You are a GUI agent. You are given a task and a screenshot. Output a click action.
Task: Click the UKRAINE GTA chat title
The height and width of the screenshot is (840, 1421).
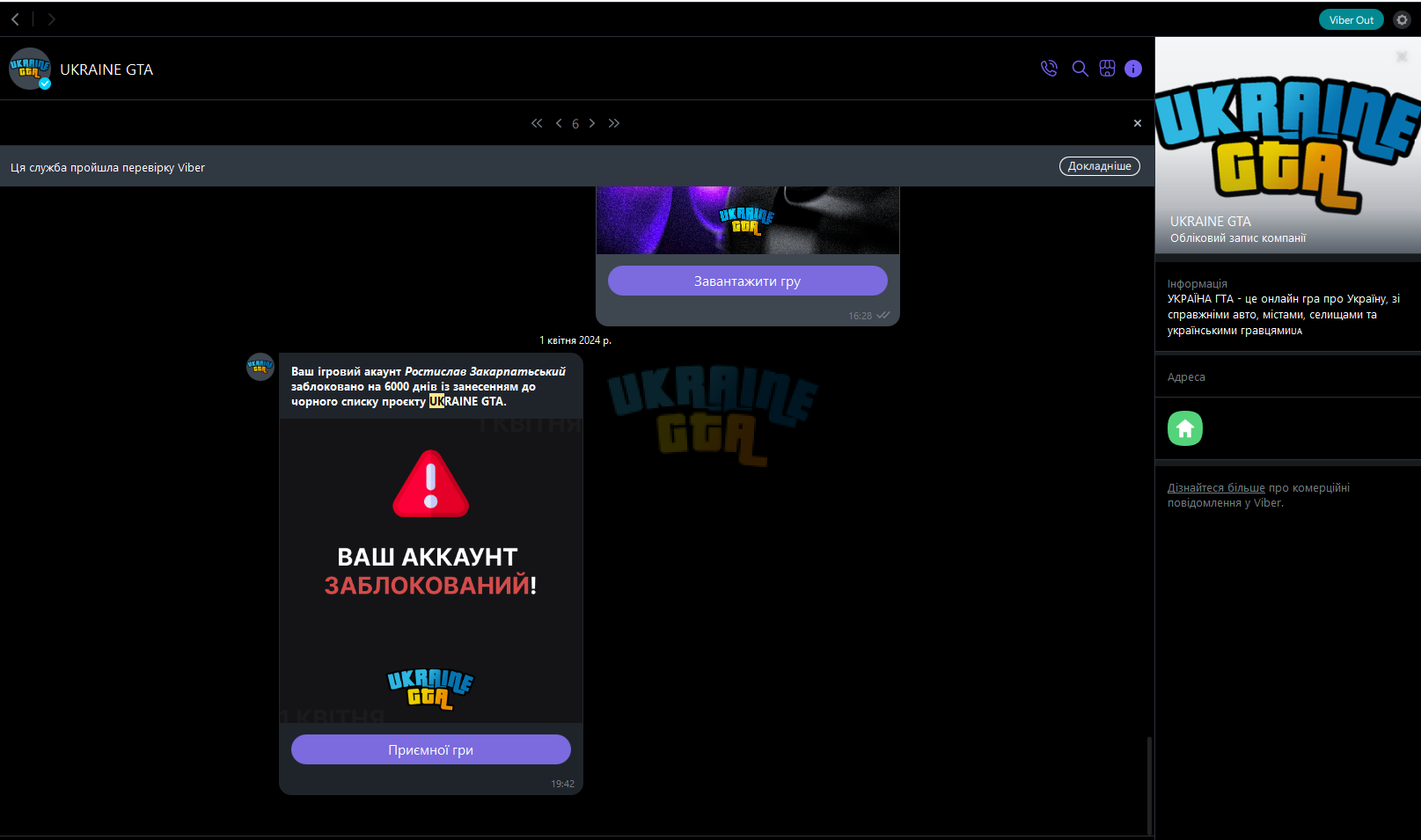[x=106, y=69]
